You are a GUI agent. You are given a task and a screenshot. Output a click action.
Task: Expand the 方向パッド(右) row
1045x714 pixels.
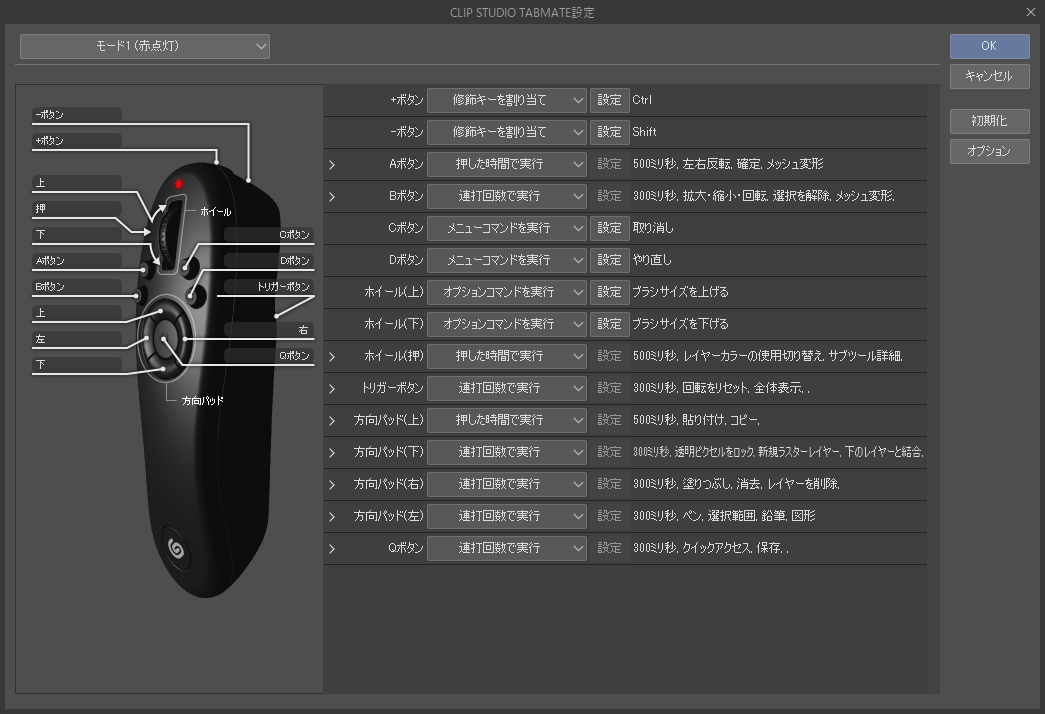pyautogui.click(x=332, y=485)
